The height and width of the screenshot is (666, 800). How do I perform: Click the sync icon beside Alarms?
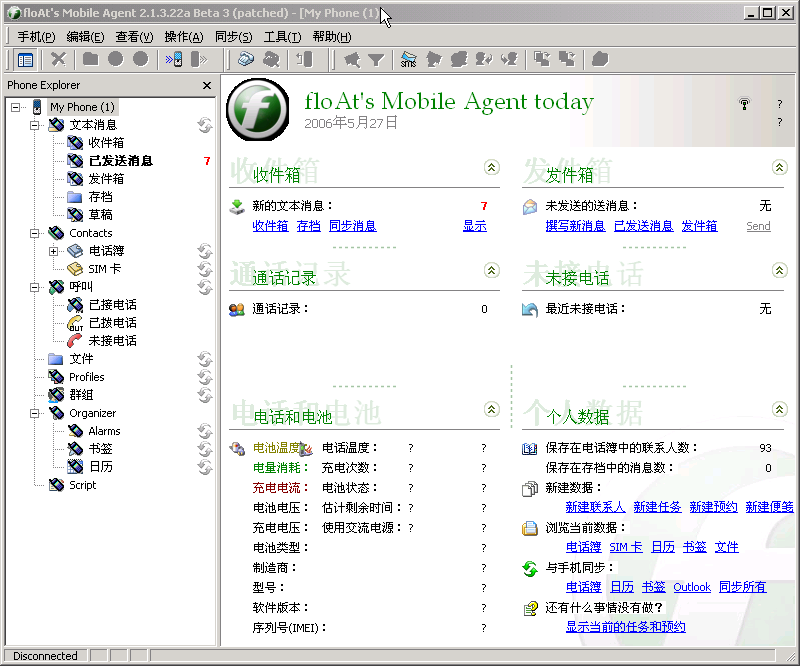click(x=205, y=431)
